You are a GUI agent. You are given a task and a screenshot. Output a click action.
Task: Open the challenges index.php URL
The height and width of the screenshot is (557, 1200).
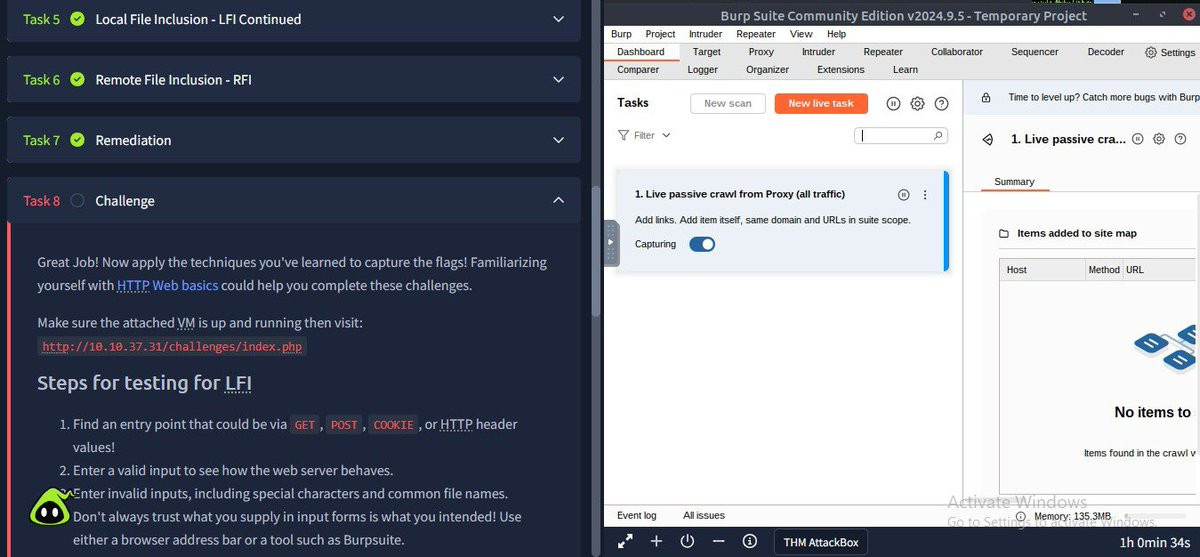[x=172, y=346]
